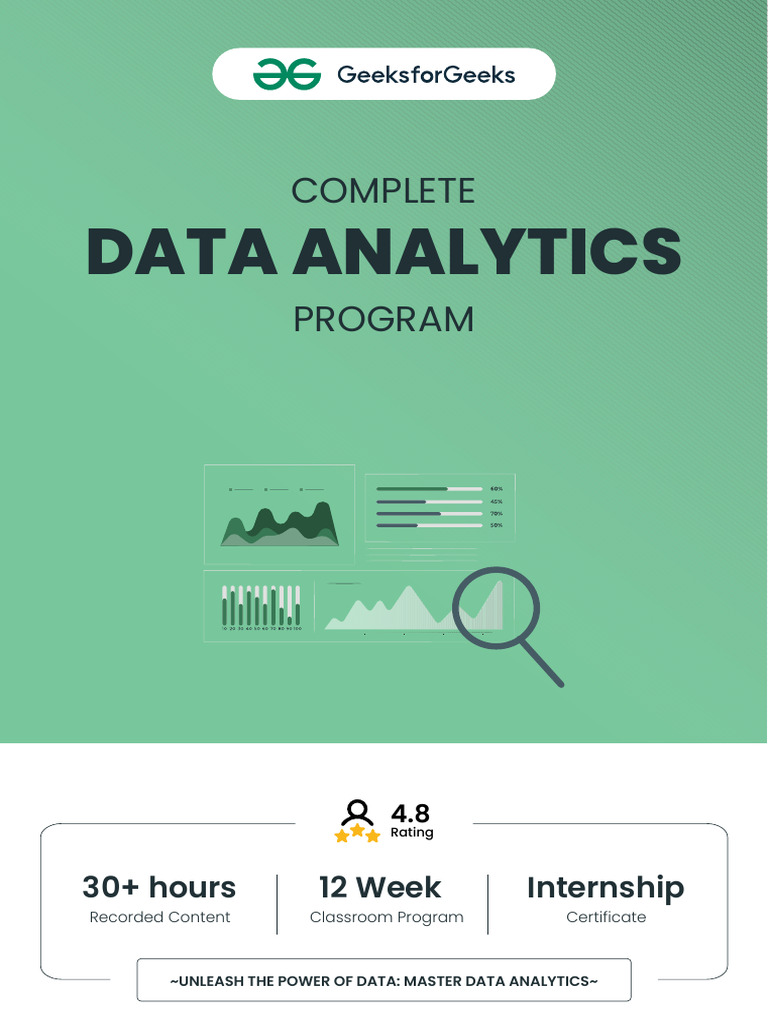Click the DATA ANALYTICS headline
Screen dimensions: 768x1024
[384, 252]
